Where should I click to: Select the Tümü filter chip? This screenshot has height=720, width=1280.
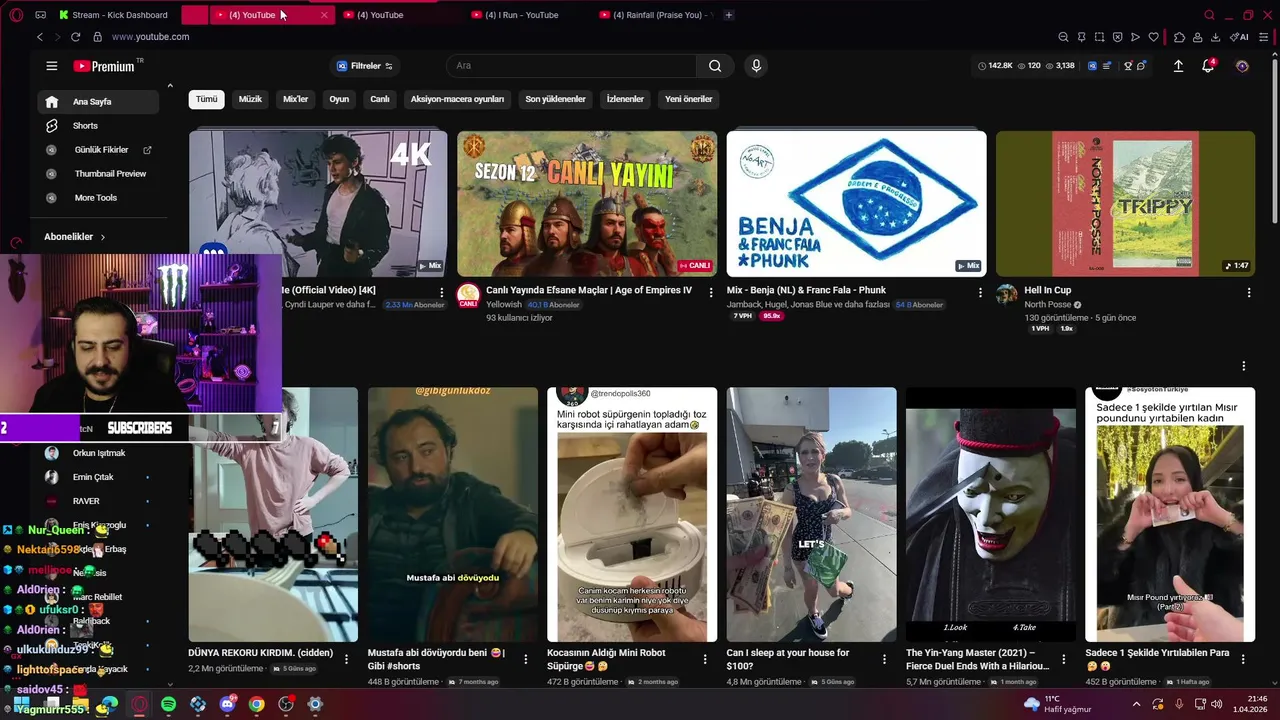tap(206, 99)
